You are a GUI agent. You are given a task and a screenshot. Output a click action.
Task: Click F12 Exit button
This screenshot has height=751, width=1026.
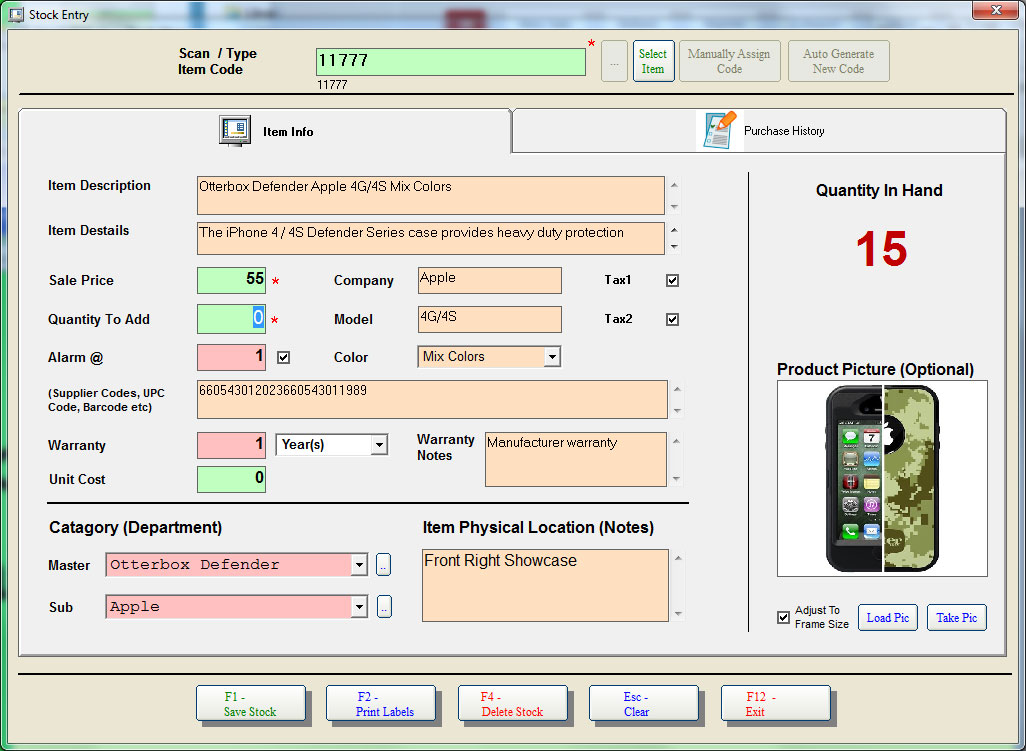coord(776,704)
